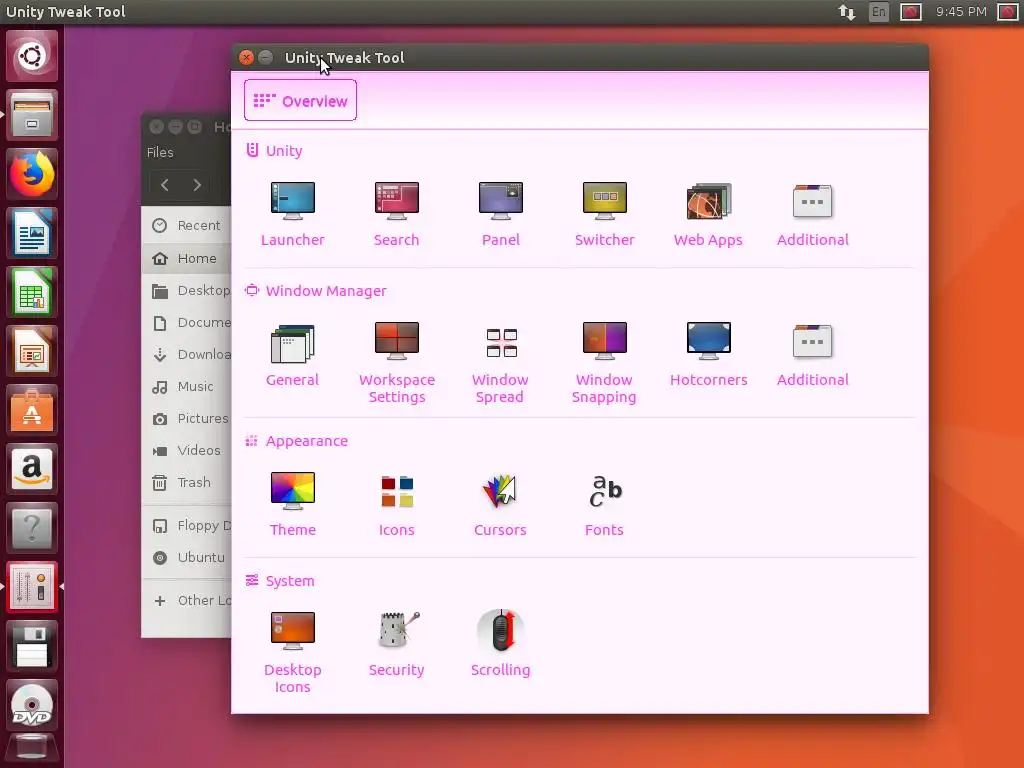The image size is (1024, 768).
Task: Open the Unity Search settings
Action: [x=396, y=214]
